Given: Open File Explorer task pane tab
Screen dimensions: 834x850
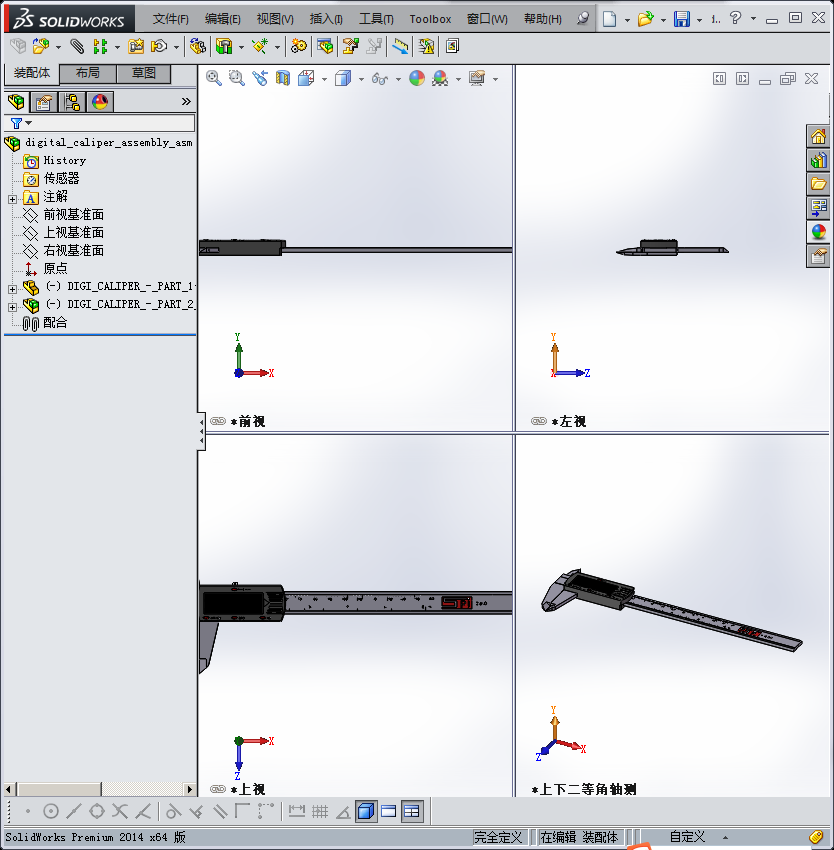Looking at the screenshot, I should pyautogui.click(x=818, y=184).
